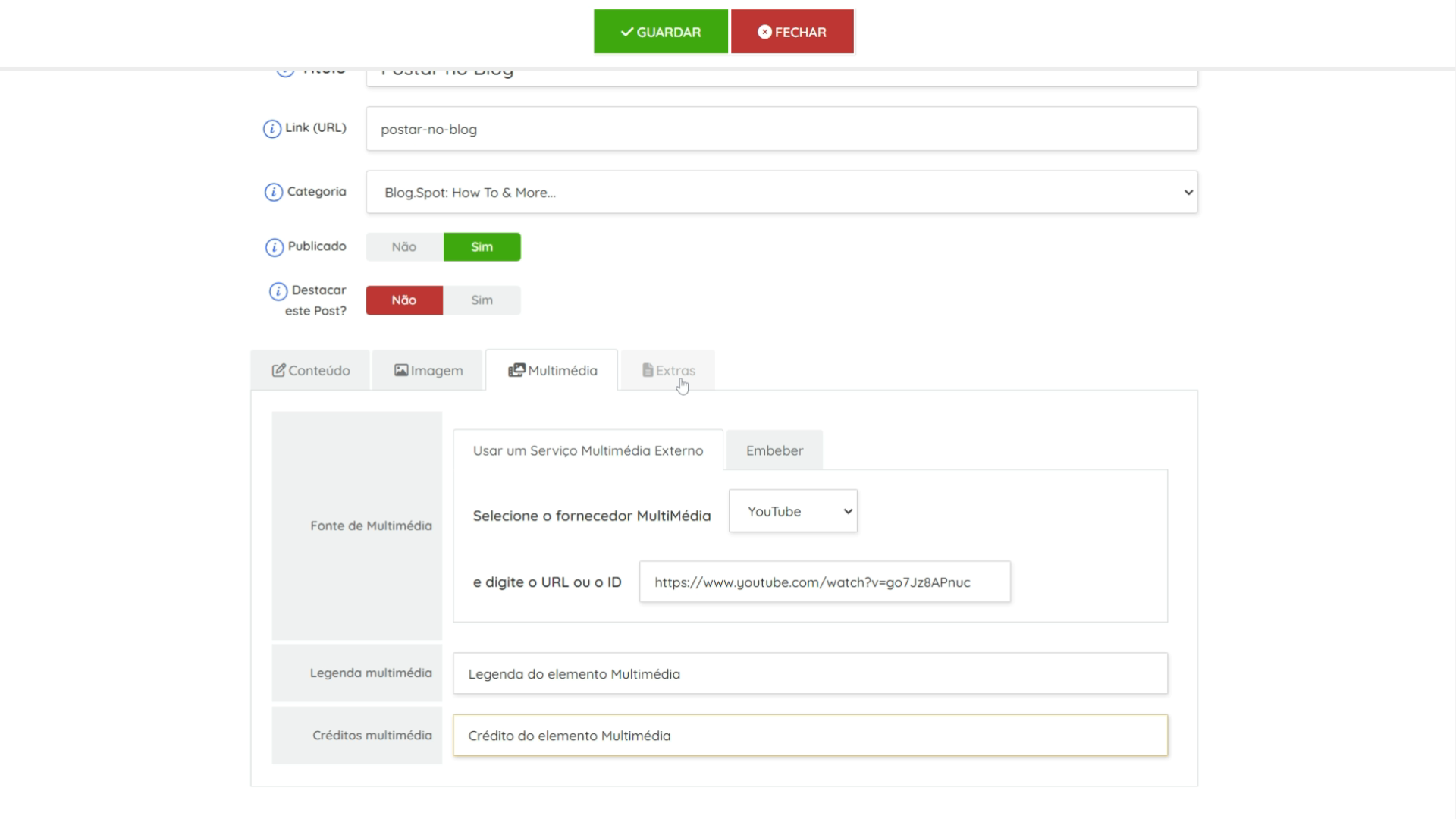Select Usar um Serviço Multimédia Externo tab
Viewport: 1456px width, 819px height.
pyautogui.click(x=588, y=450)
